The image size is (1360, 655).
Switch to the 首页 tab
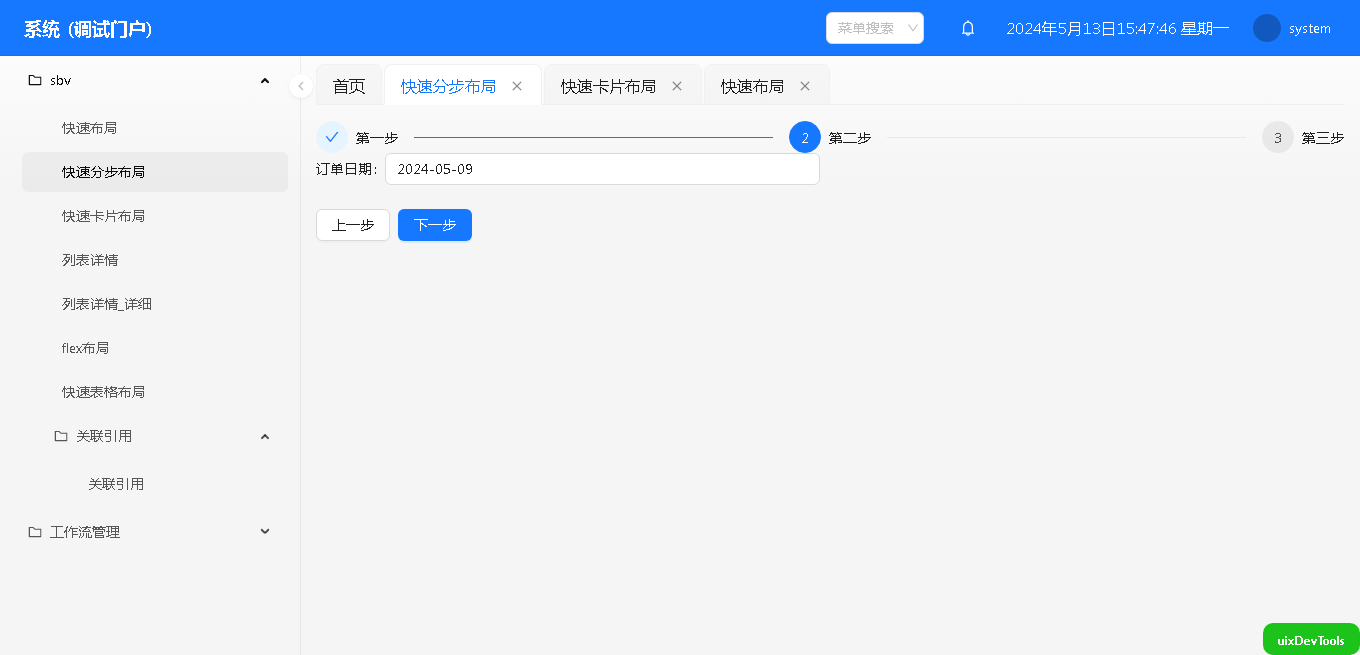(349, 86)
